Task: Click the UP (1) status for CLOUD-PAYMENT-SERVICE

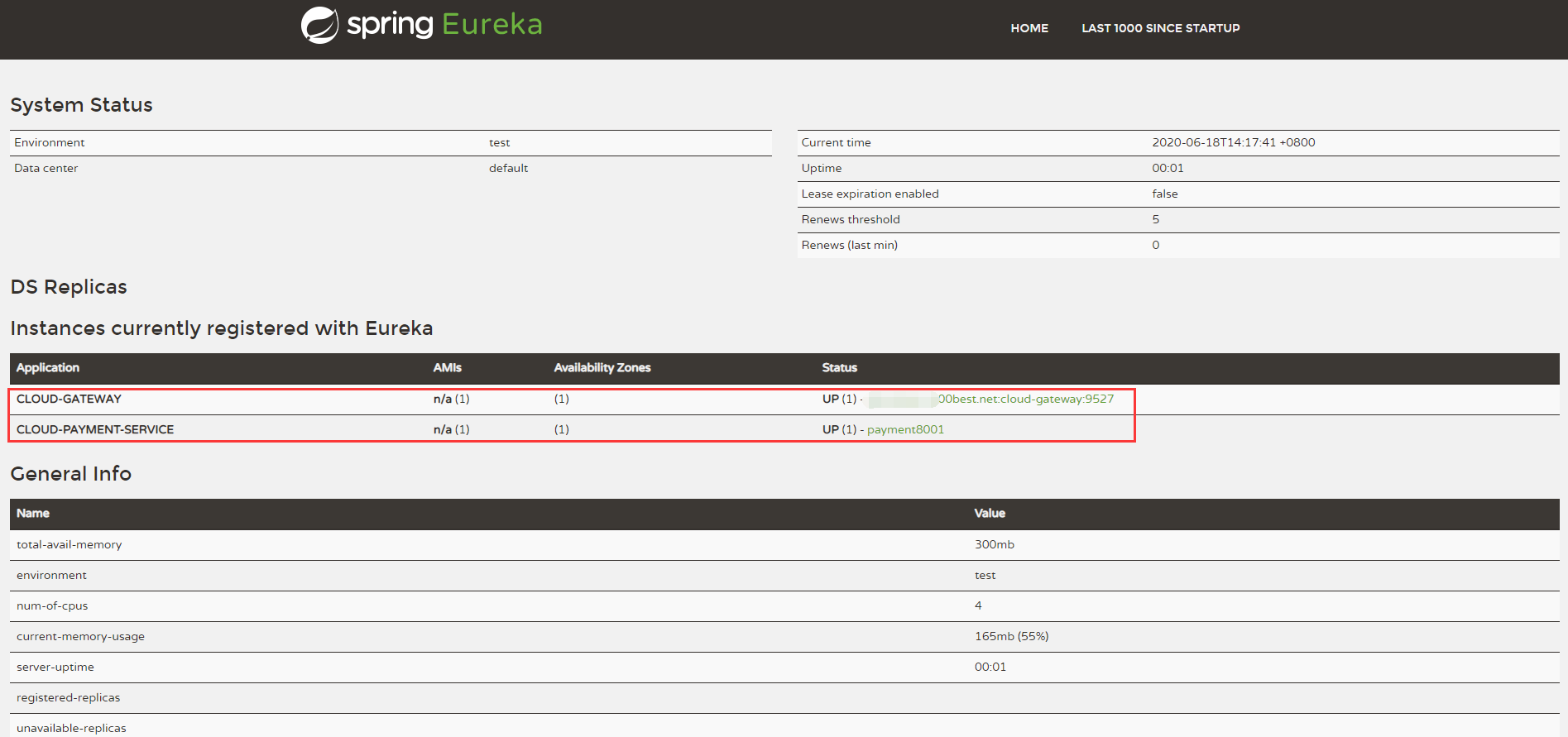Action: pos(839,429)
